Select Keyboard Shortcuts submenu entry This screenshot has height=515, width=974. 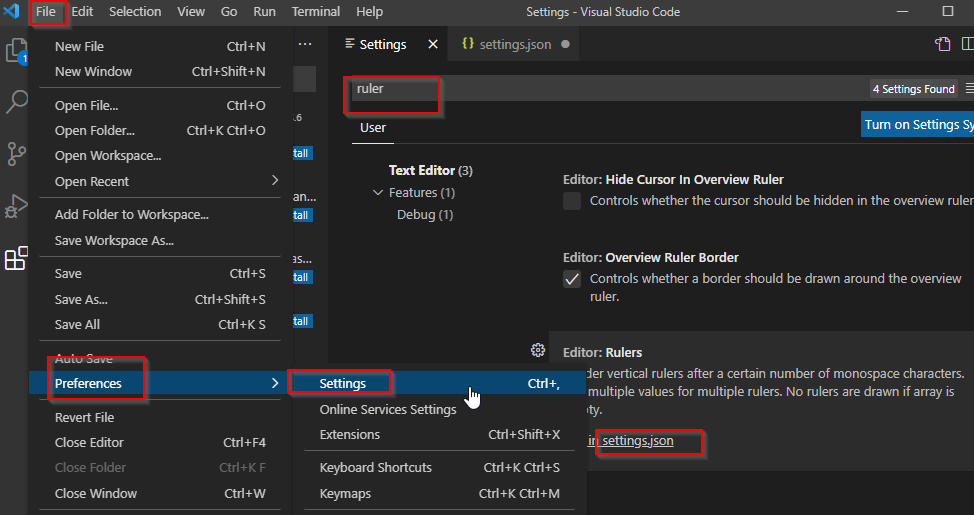click(439, 467)
